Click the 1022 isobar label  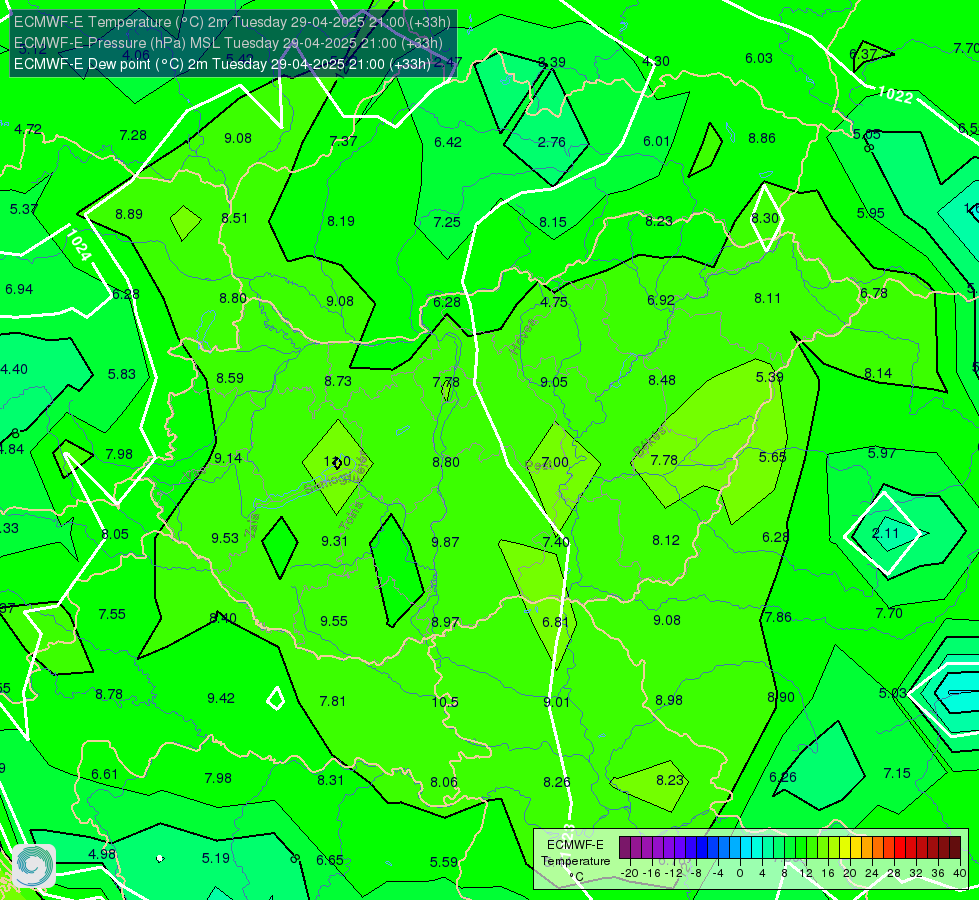click(895, 95)
